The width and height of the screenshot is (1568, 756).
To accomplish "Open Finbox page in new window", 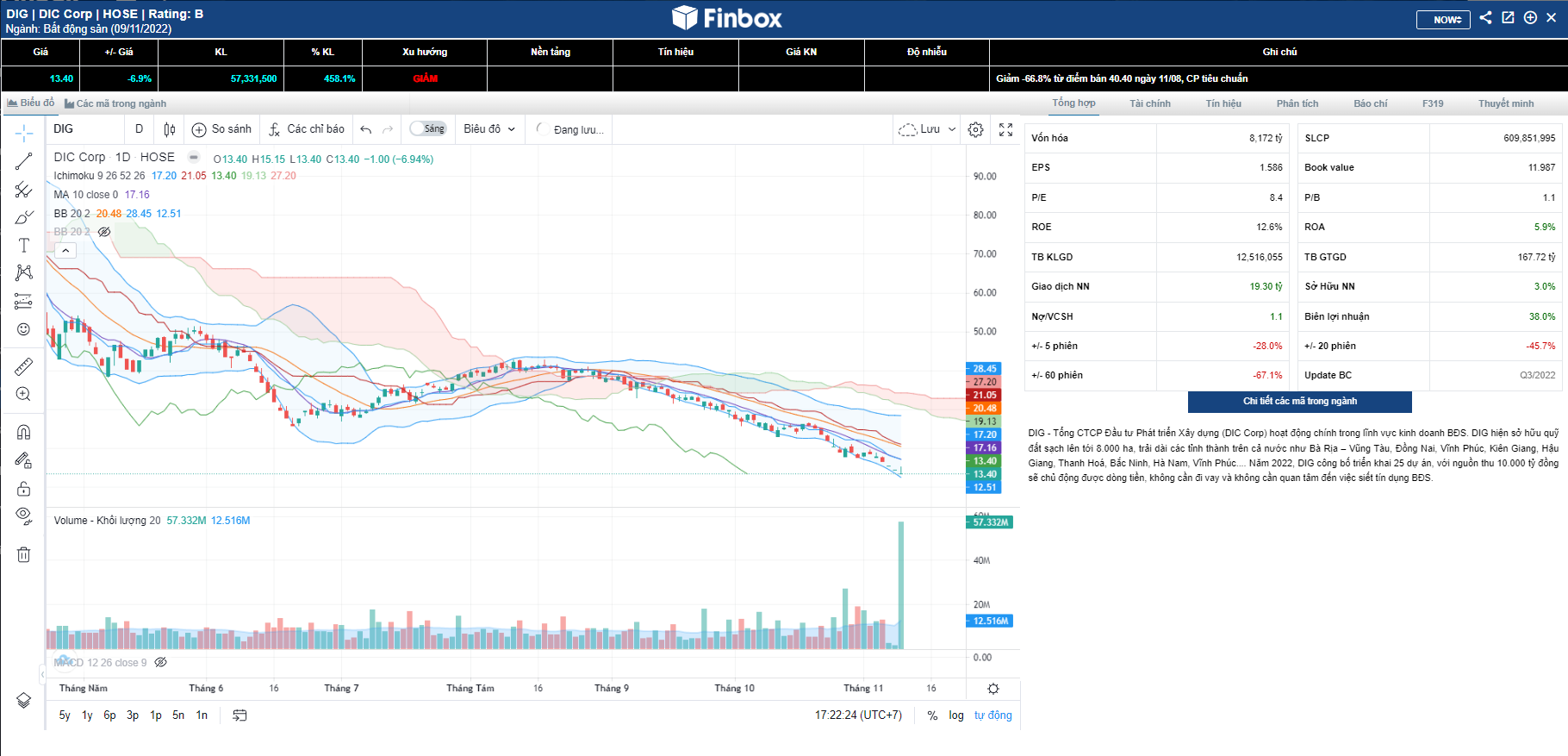I will point(1509,17).
